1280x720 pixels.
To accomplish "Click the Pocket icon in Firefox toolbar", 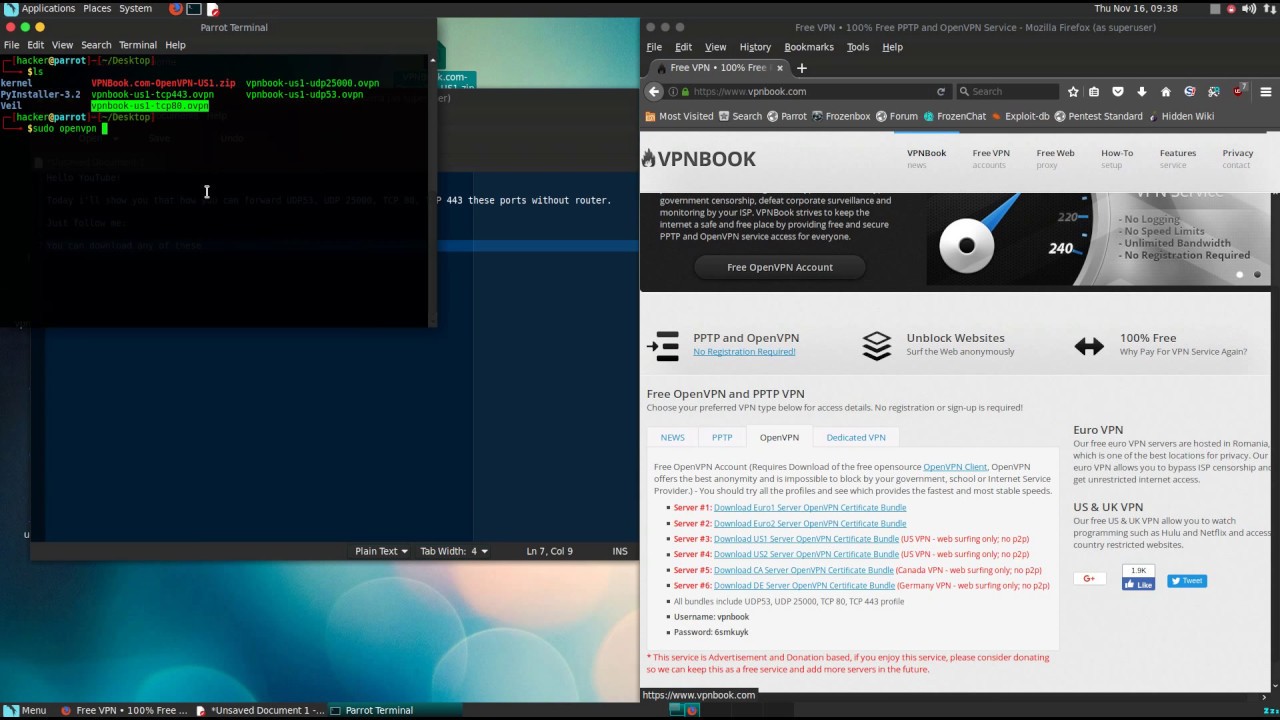I will 1118,91.
